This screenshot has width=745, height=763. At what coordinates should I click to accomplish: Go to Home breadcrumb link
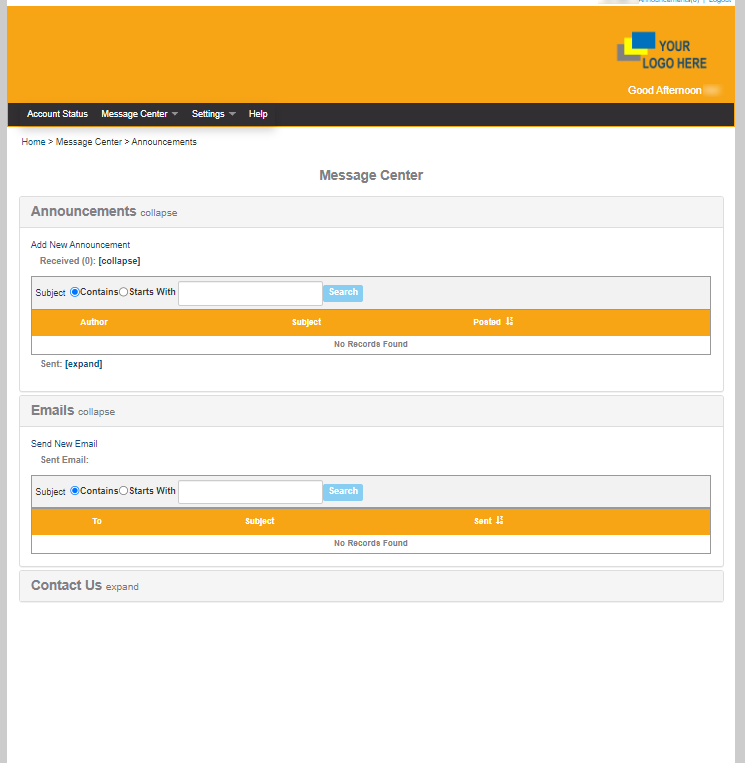[x=33, y=142]
